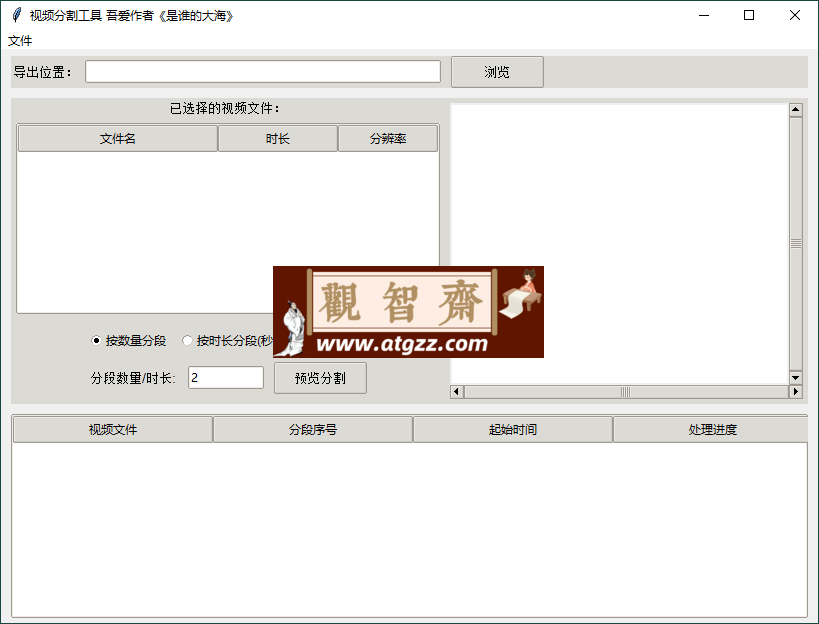Screen dimensions: 819x624
Task: Minimize the 视频分割工具 window
Action: [x=704, y=15]
